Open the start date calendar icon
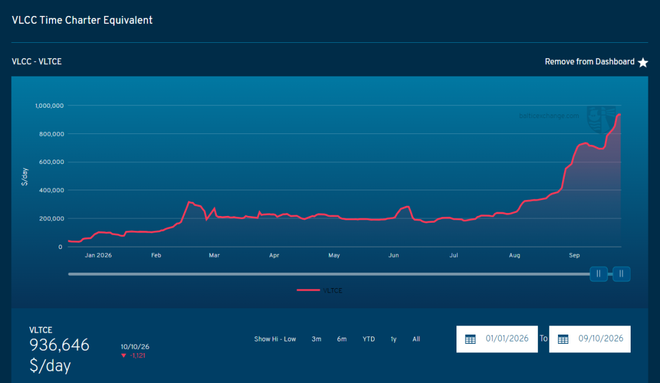The height and width of the screenshot is (383, 660). [x=470, y=339]
